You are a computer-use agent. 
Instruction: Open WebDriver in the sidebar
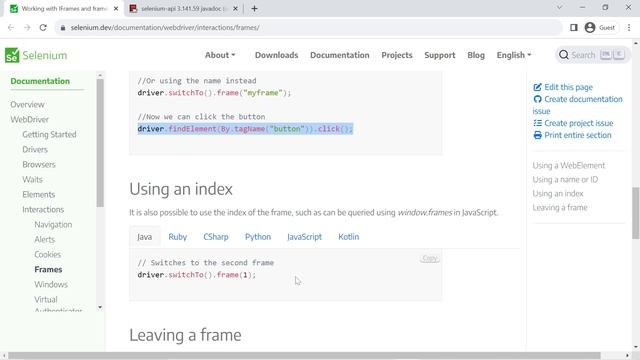tap(29, 120)
